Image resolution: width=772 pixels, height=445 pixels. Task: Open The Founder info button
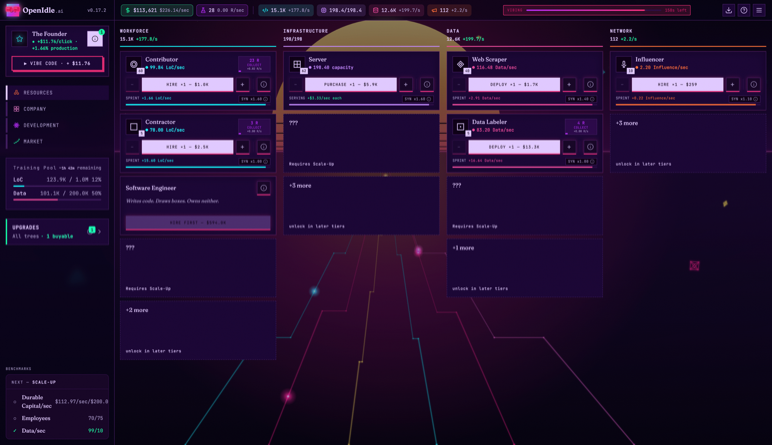95,39
